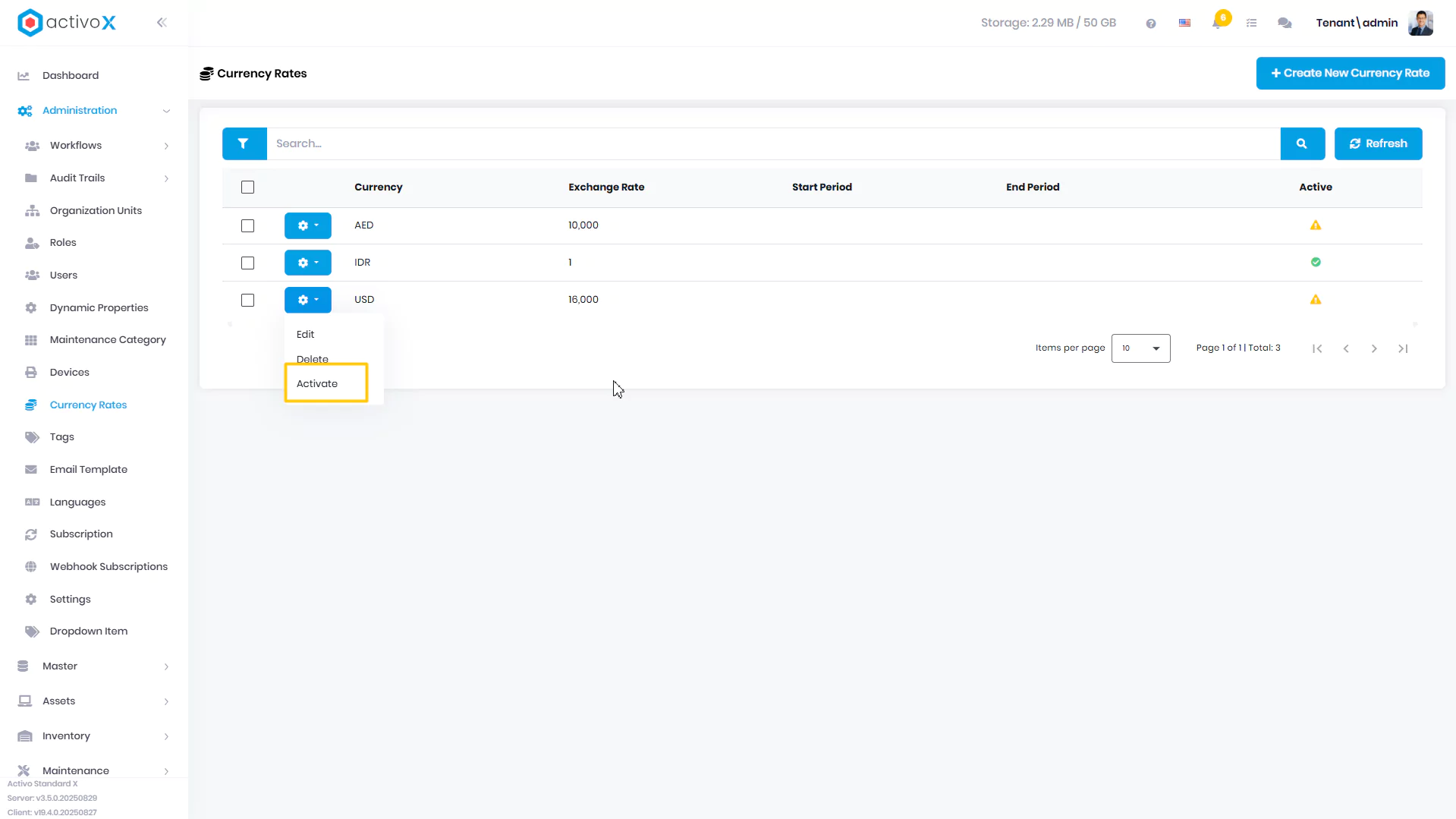Open the Users page
The height and width of the screenshot is (819, 1456).
(64, 276)
